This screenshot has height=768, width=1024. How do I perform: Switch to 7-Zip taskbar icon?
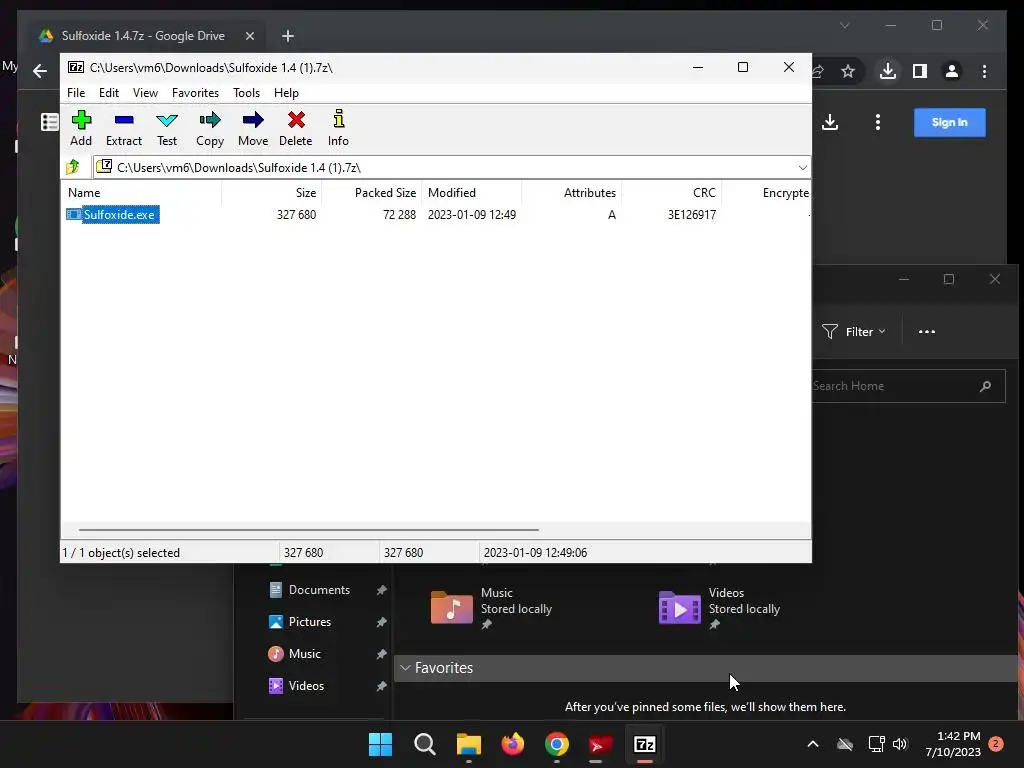point(645,744)
